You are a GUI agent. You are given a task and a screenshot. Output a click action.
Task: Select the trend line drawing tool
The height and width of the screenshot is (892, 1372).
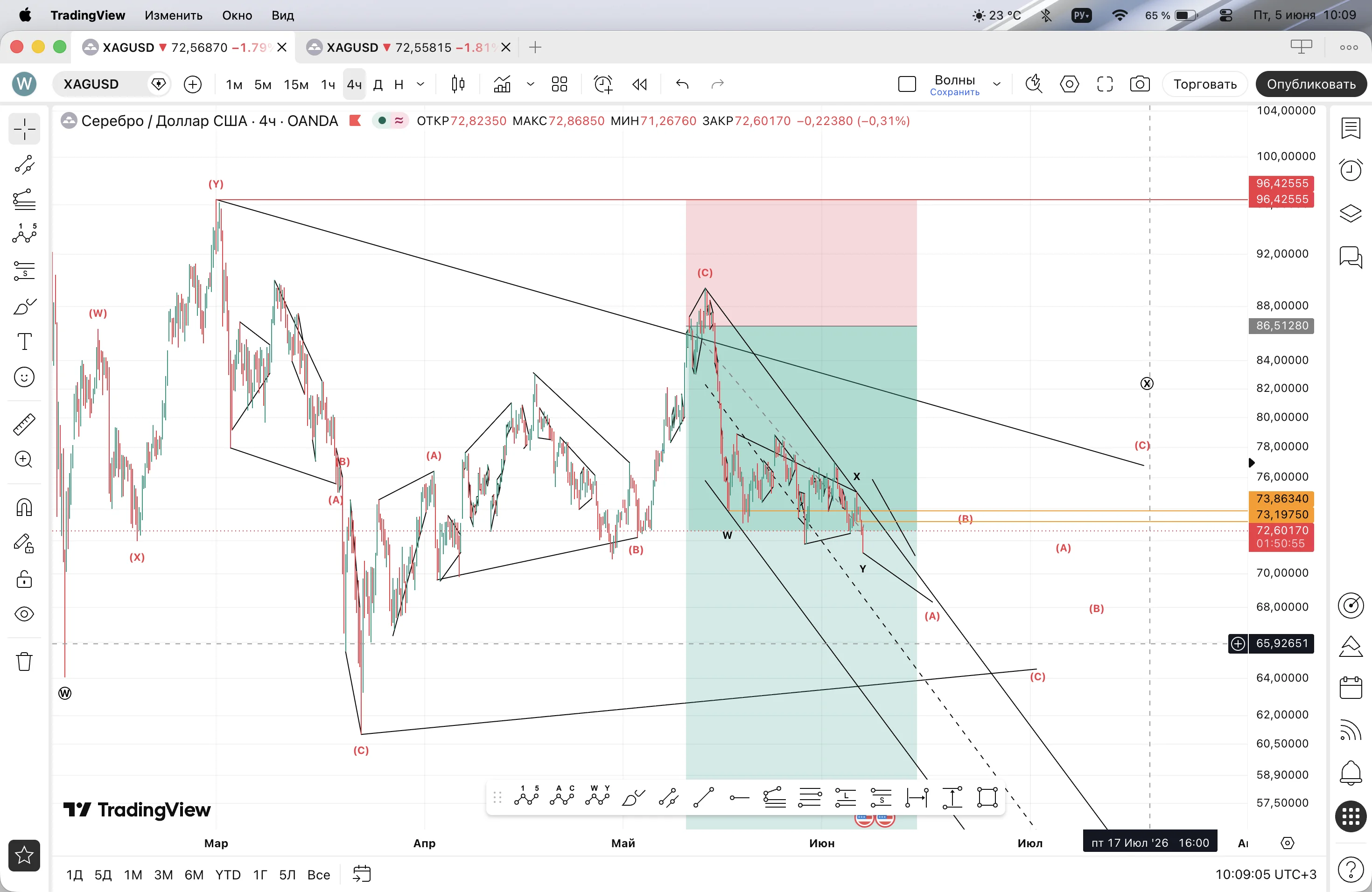click(24, 165)
